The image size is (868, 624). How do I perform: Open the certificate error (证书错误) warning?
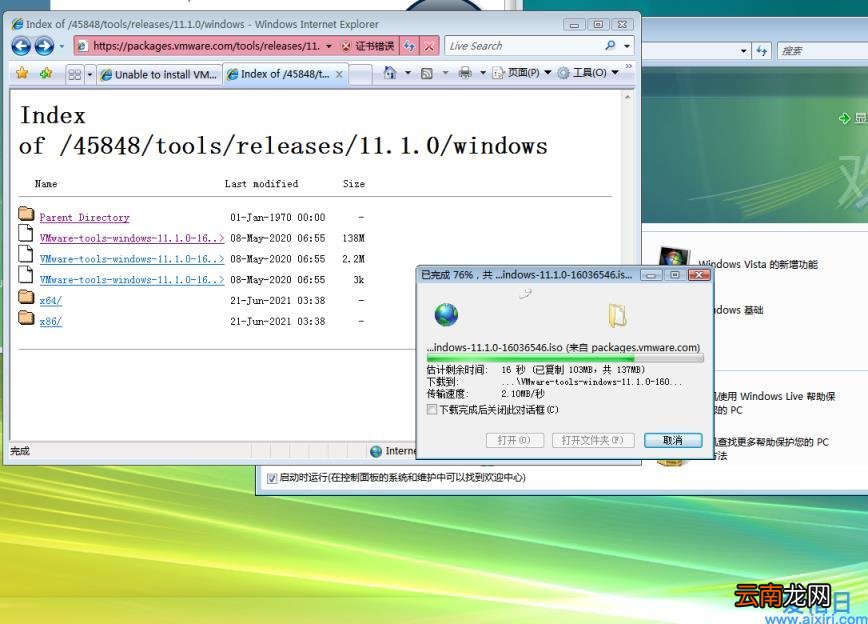368,46
